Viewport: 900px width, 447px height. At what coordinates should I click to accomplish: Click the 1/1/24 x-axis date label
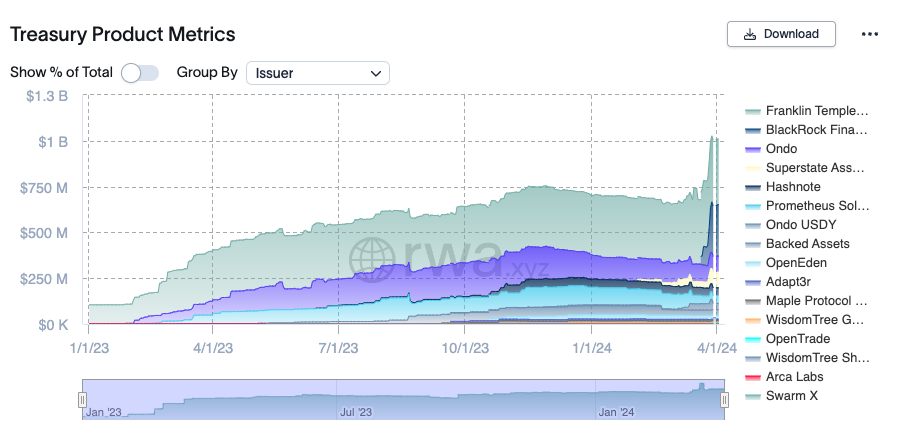point(592,349)
